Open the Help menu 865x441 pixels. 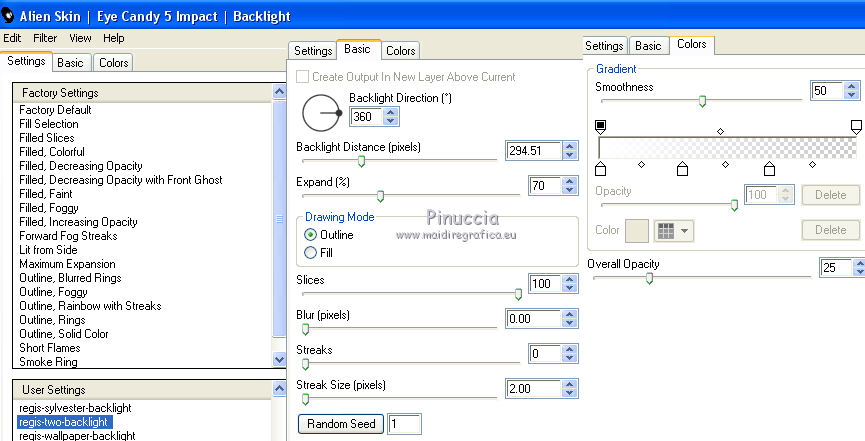[x=114, y=38]
